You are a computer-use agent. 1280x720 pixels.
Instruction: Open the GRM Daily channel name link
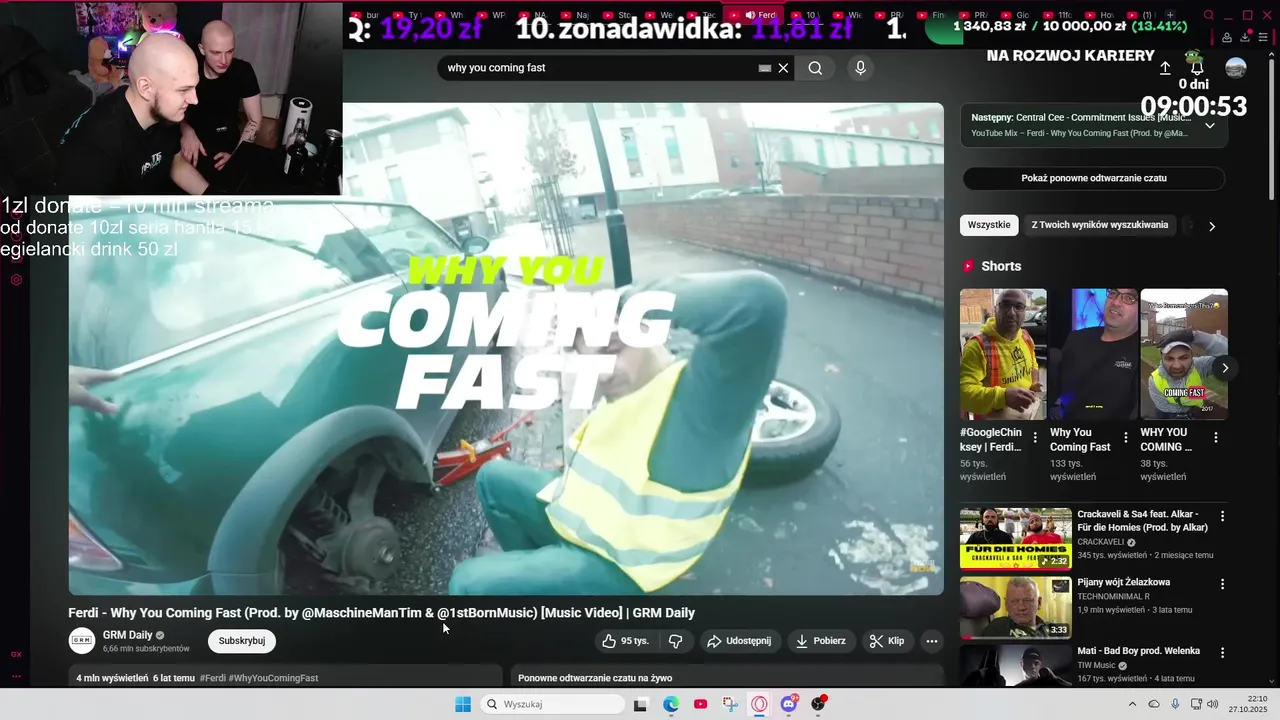click(128, 635)
